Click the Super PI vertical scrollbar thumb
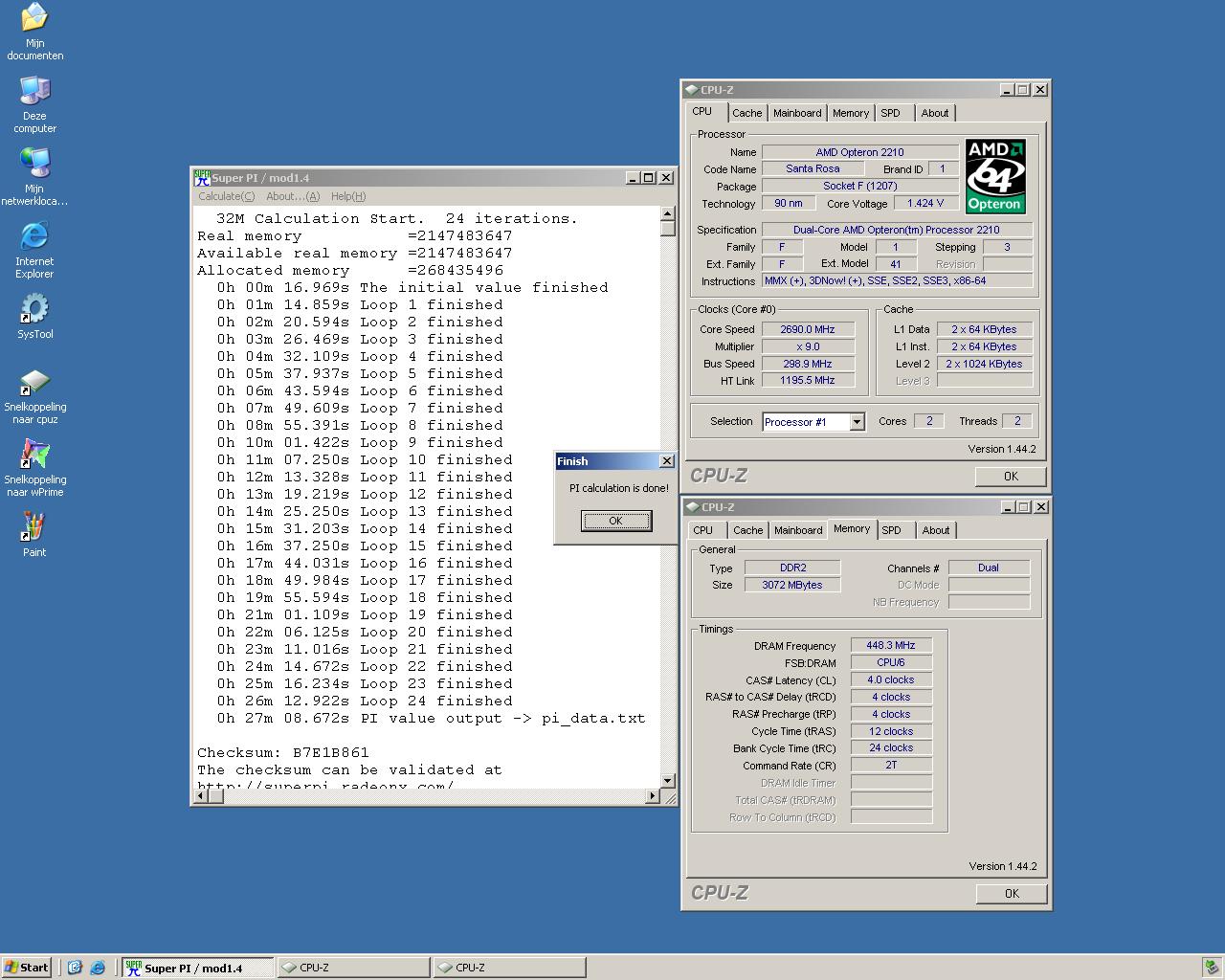The image size is (1225, 980). click(x=668, y=229)
